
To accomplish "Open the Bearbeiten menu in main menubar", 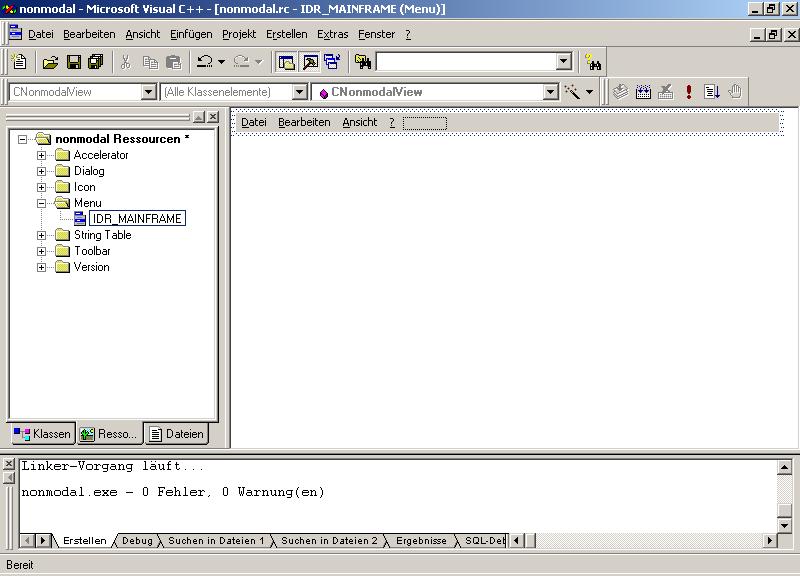I will (89, 34).
